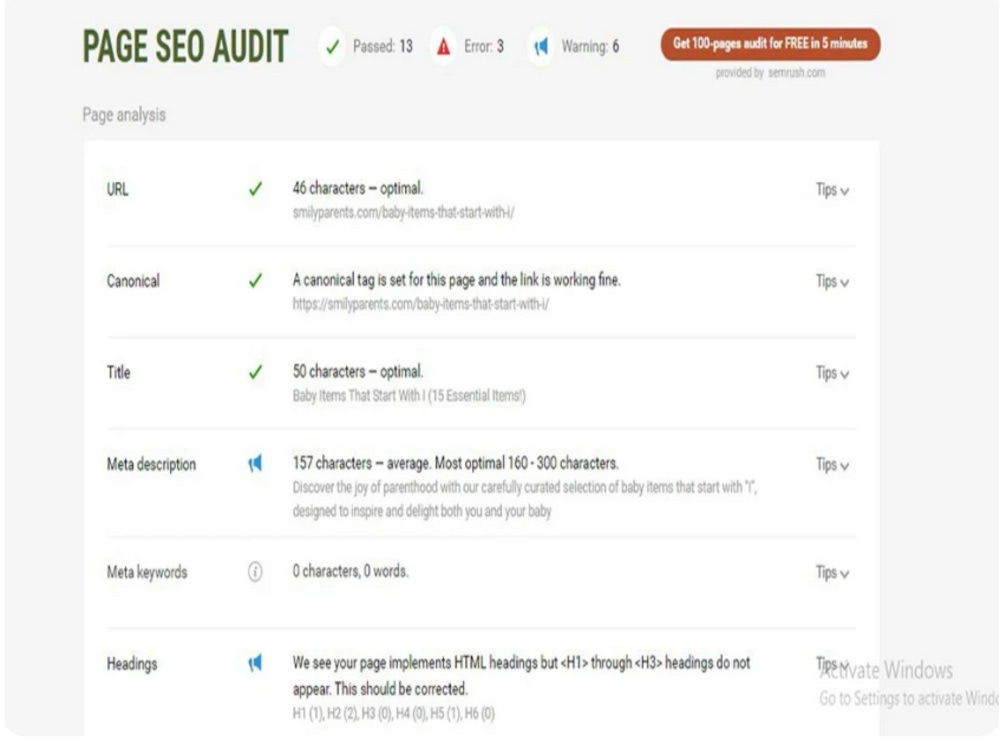Screen dimensions: 1000x750
Task: Click "0 characters, 0 words." text
Action: pyautogui.click(x=351, y=571)
